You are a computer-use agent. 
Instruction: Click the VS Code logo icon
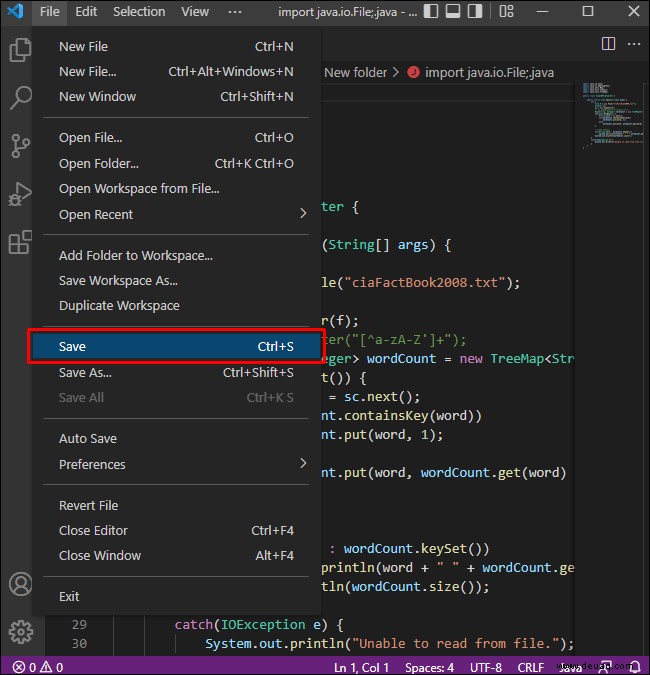15,11
